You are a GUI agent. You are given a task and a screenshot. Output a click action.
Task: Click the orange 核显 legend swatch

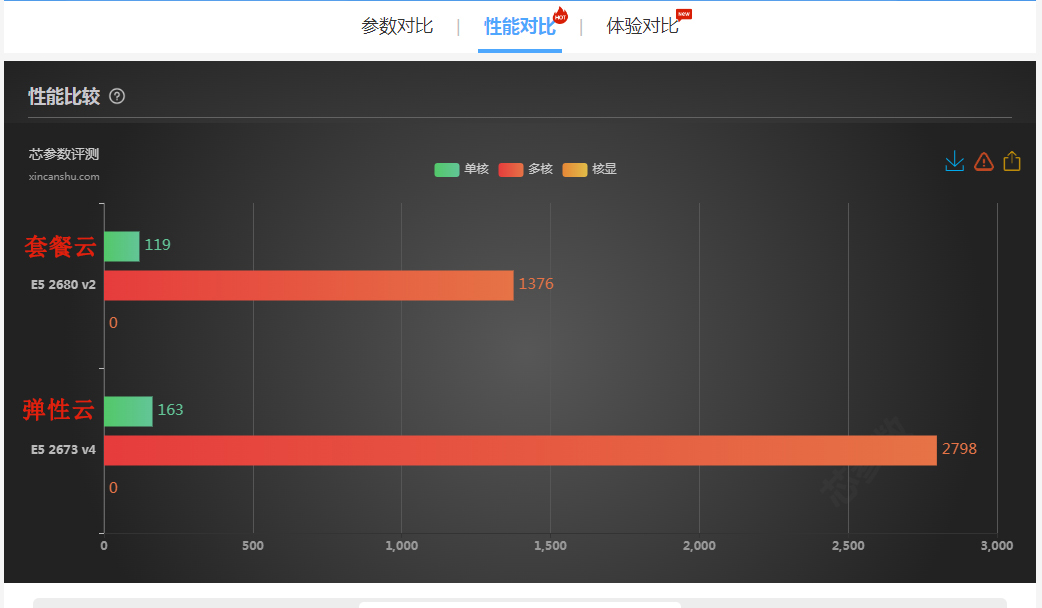(x=575, y=169)
